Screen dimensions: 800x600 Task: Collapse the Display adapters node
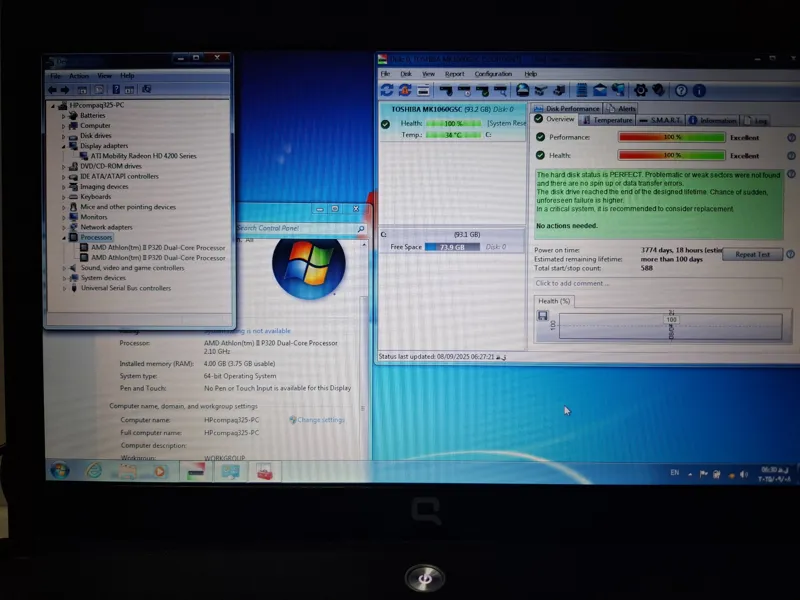[64, 146]
